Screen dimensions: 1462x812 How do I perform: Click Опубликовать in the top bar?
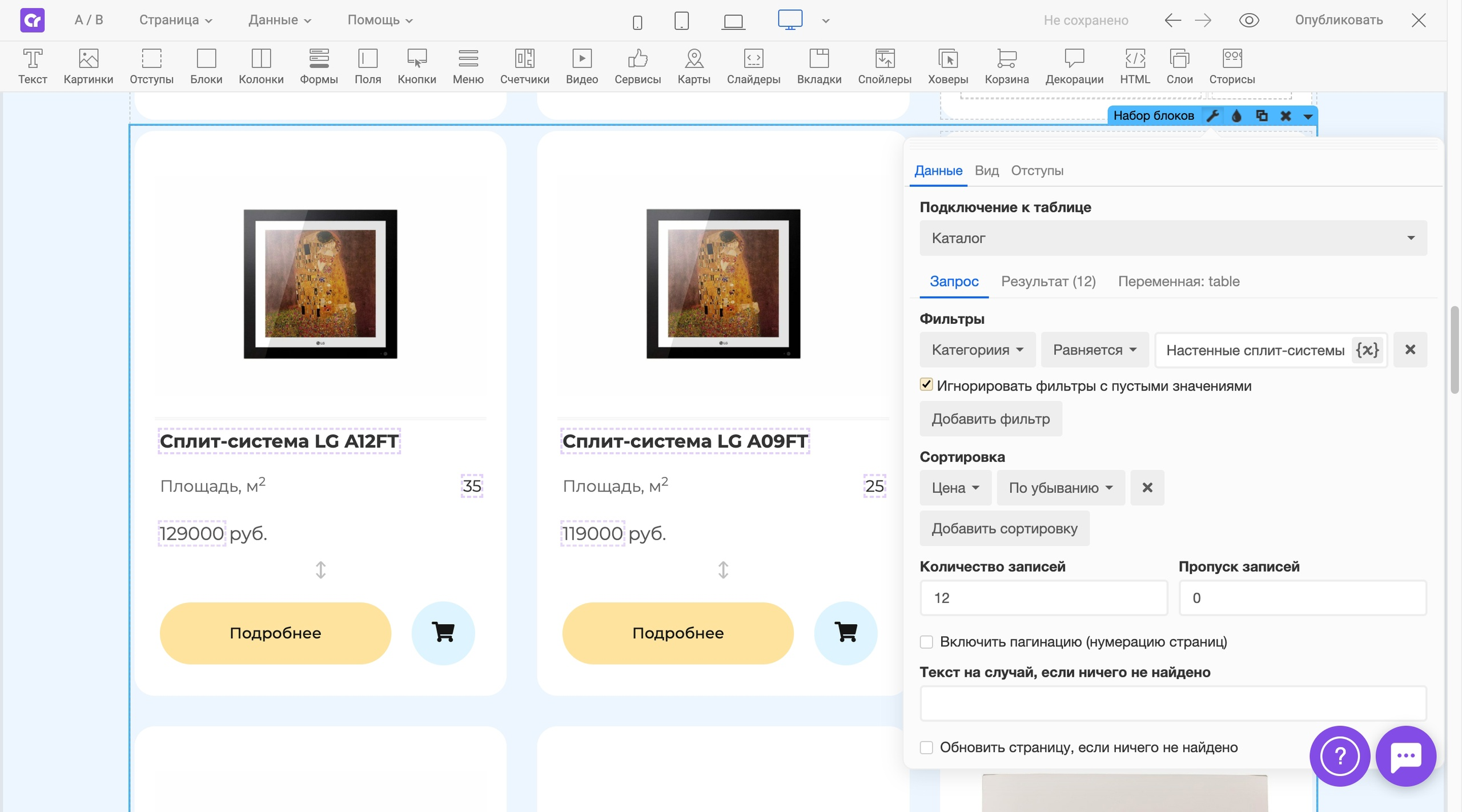(1339, 21)
